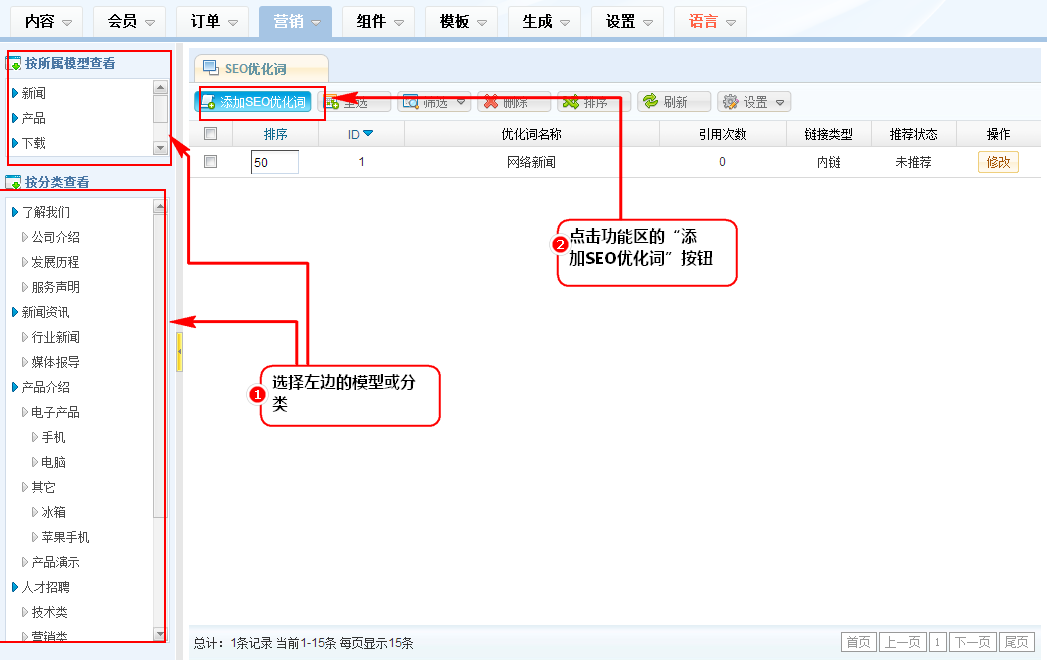Click the sort order field showing 50

coord(274,162)
